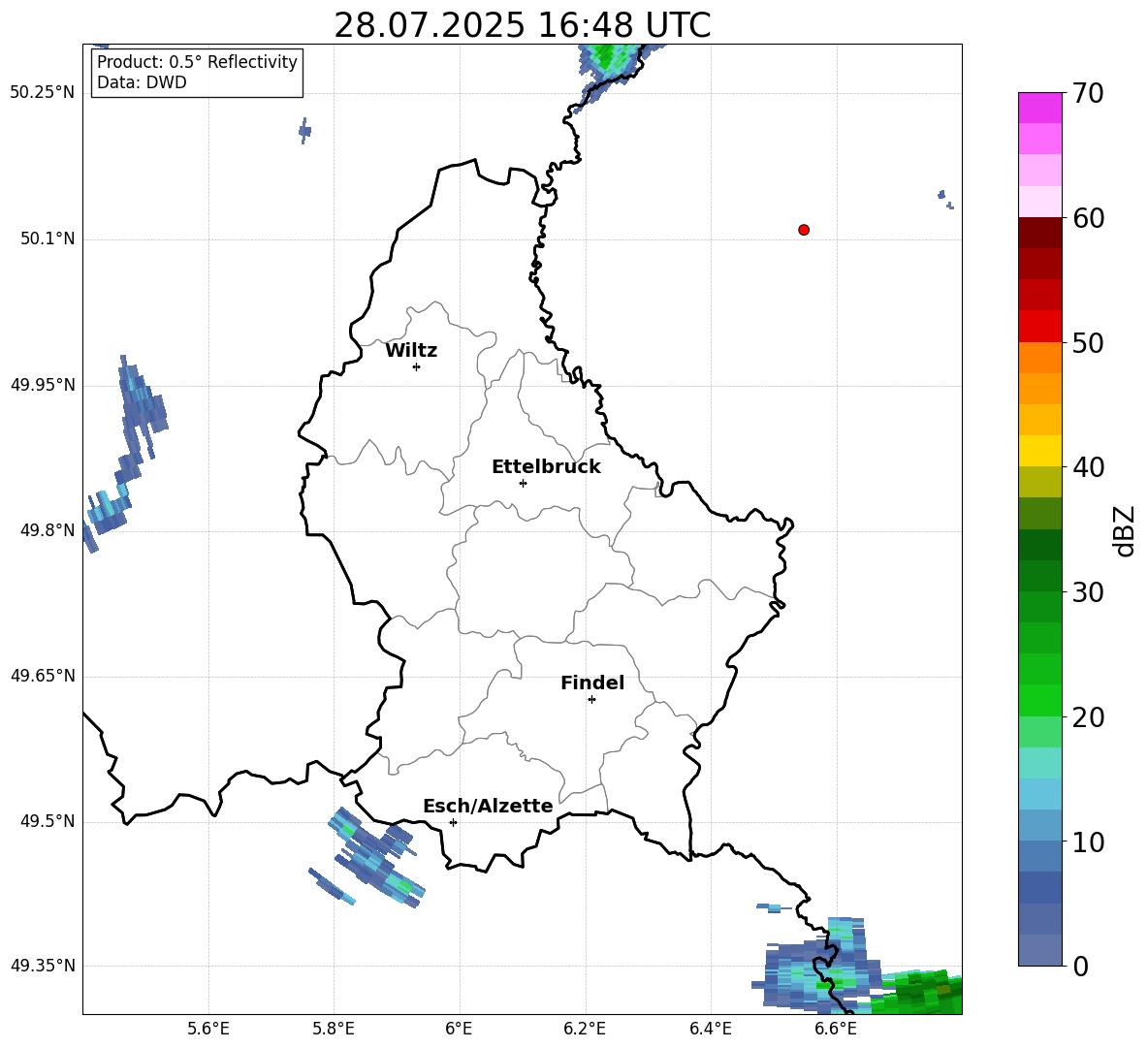Click the 49.65°N latitude label

pyautogui.click(x=43, y=676)
